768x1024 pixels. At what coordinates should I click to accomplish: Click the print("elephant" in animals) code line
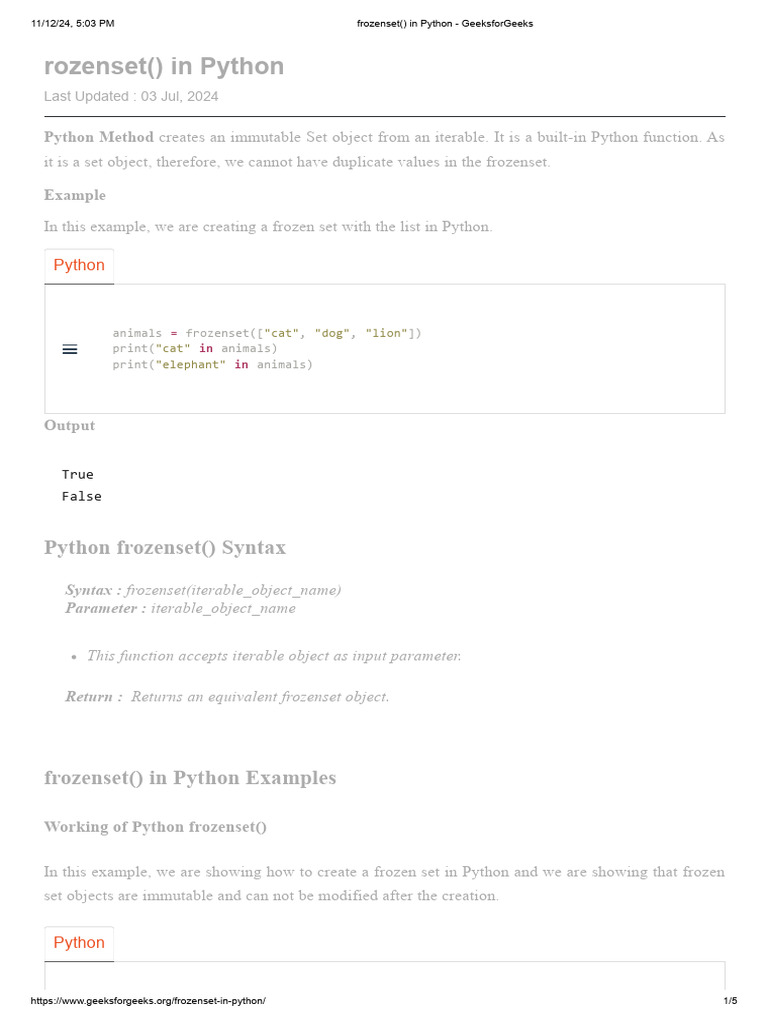pyautogui.click(x=212, y=365)
